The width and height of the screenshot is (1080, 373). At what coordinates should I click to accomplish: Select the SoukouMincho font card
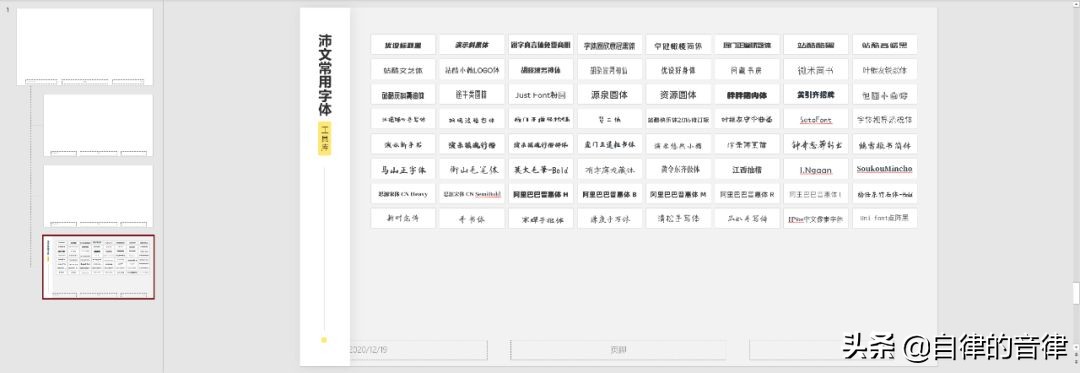point(885,169)
